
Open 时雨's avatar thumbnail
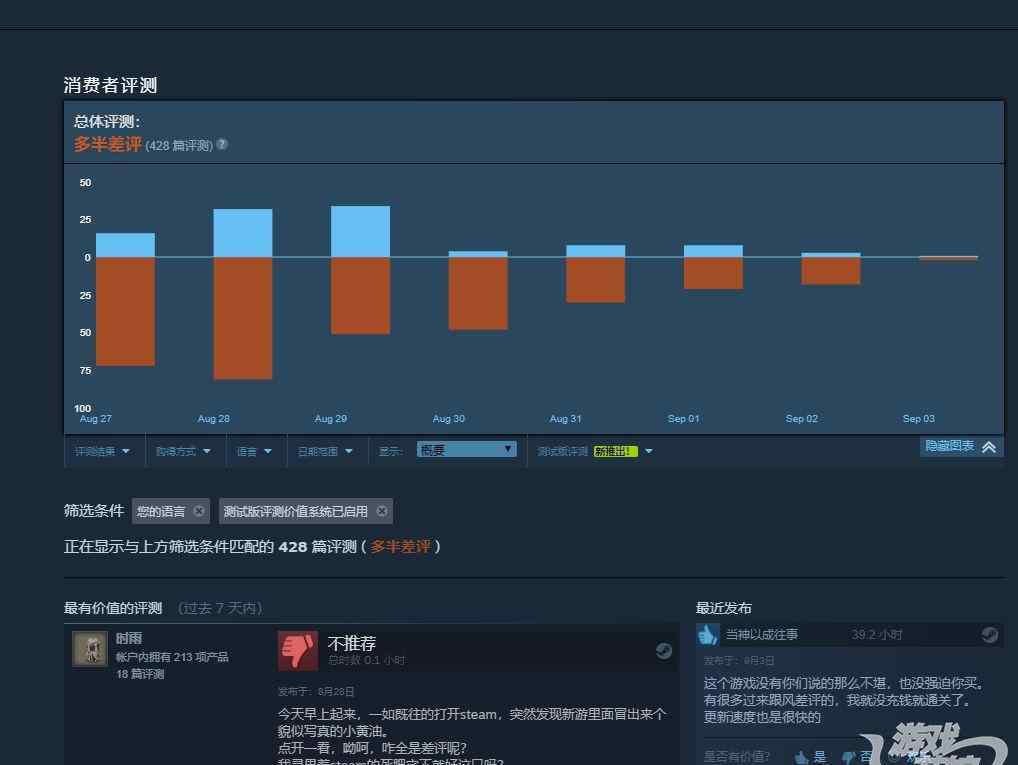coord(90,649)
